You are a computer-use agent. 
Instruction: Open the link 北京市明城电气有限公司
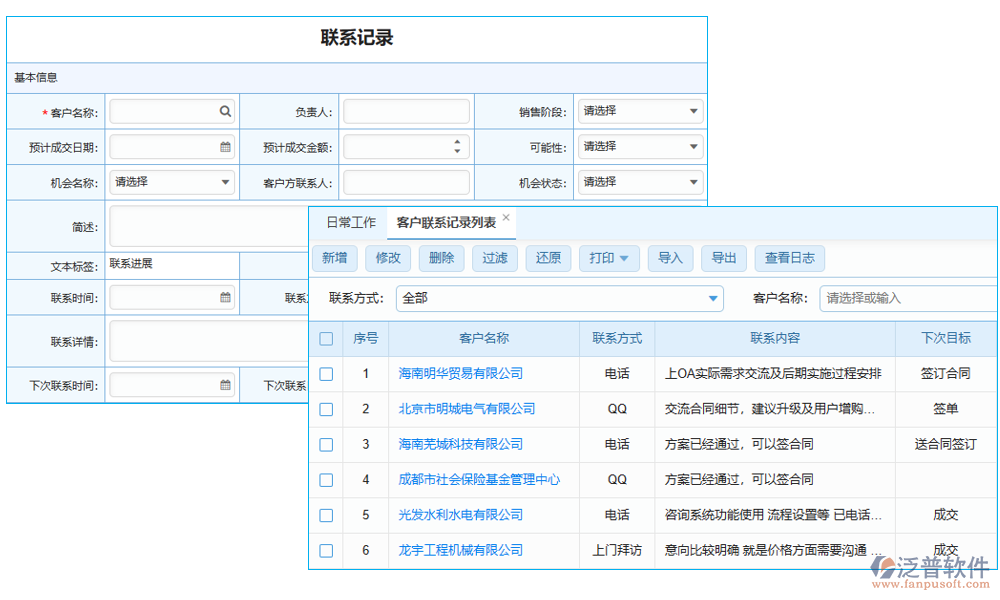point(467,409)
